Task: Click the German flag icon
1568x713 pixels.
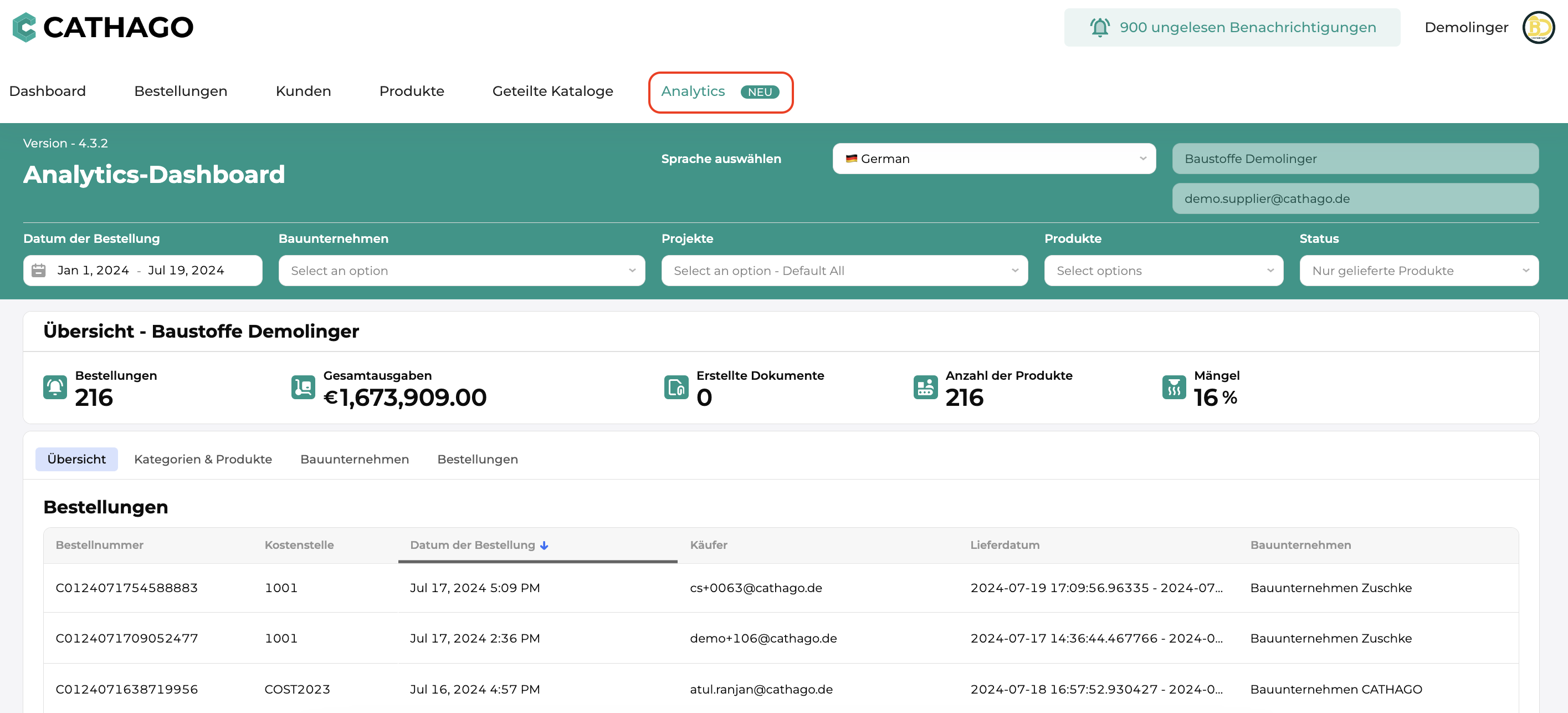Action: click(x=851, y=159)
